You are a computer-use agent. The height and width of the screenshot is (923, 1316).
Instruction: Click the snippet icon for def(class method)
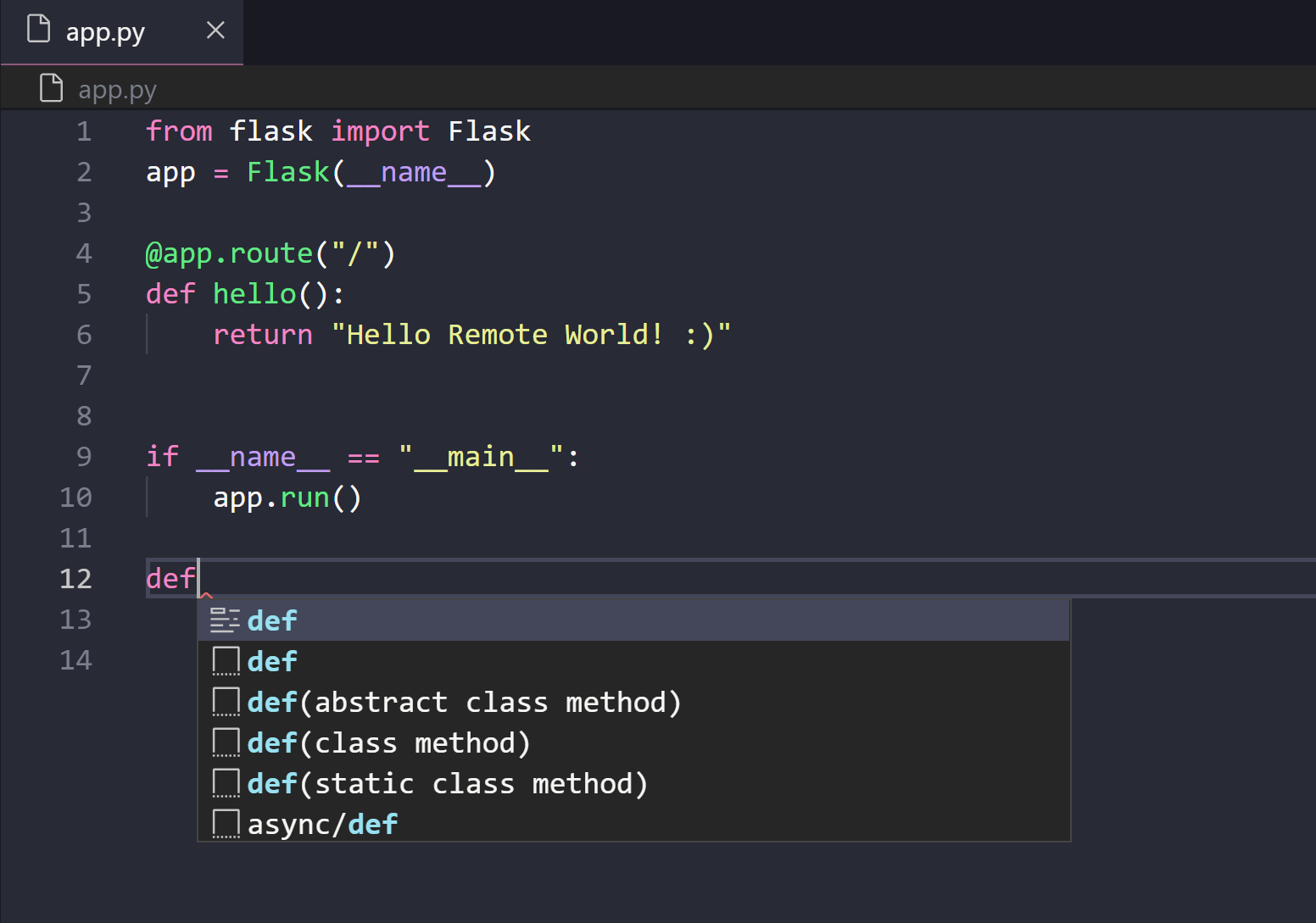225,742
